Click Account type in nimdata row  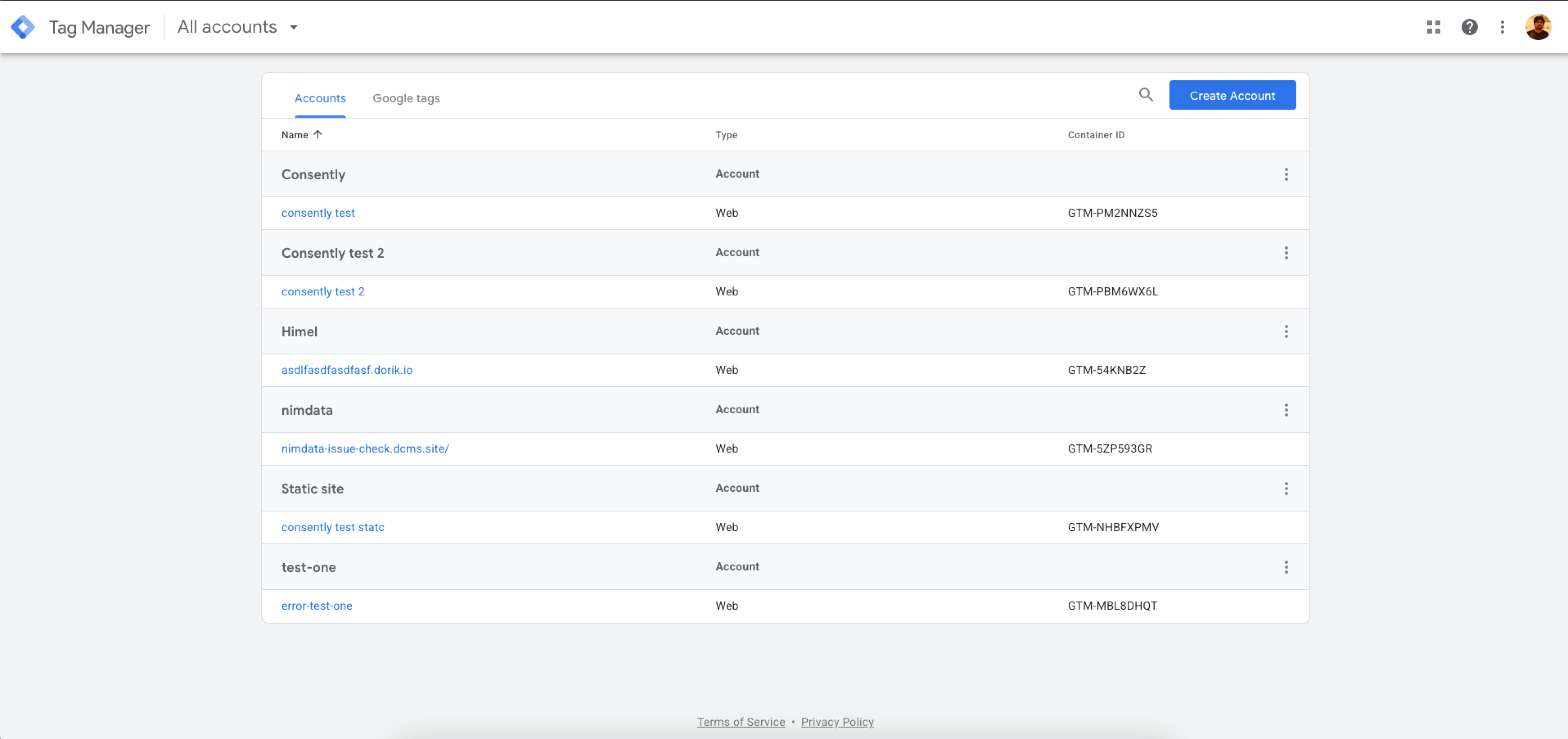pos(737,409)
